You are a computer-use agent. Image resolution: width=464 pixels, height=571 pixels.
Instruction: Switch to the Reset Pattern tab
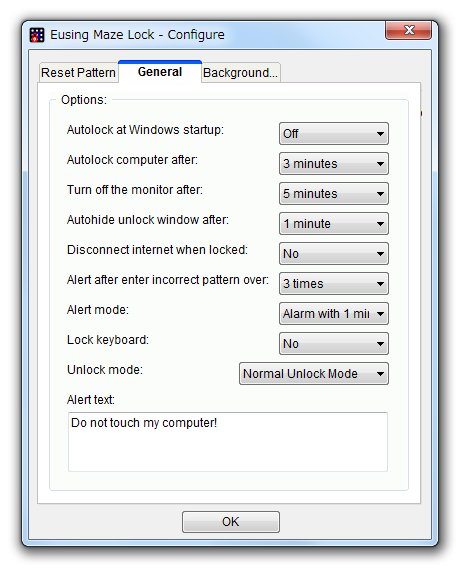[x=78, y=72]
